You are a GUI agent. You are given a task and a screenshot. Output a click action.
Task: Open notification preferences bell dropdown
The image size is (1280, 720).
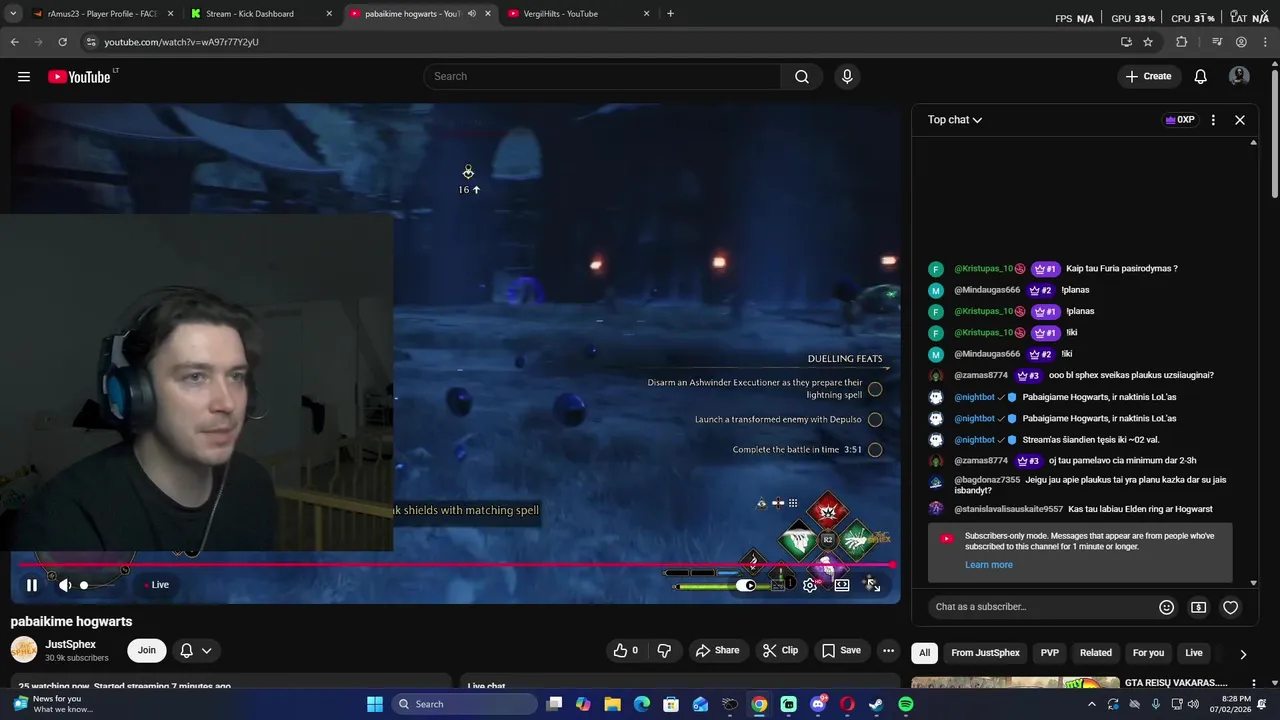(196, 650)
